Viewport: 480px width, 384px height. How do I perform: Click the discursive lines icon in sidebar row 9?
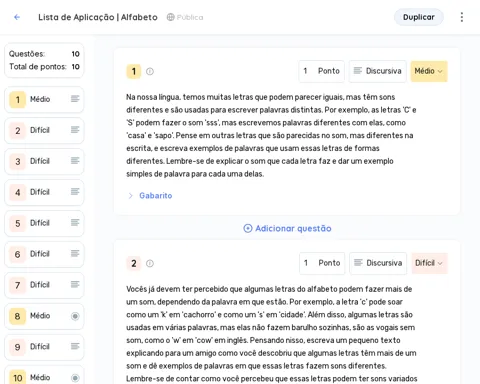click(75, 346)
